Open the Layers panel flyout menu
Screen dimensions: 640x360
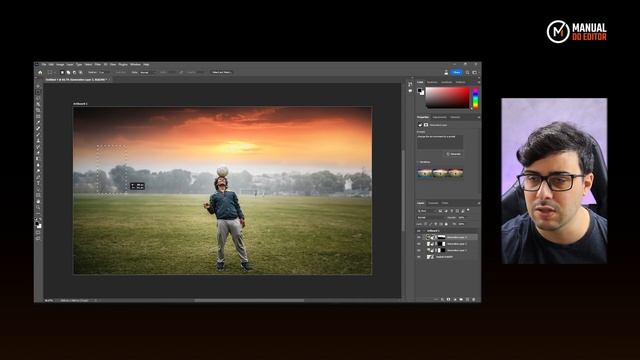pos(478,203)
